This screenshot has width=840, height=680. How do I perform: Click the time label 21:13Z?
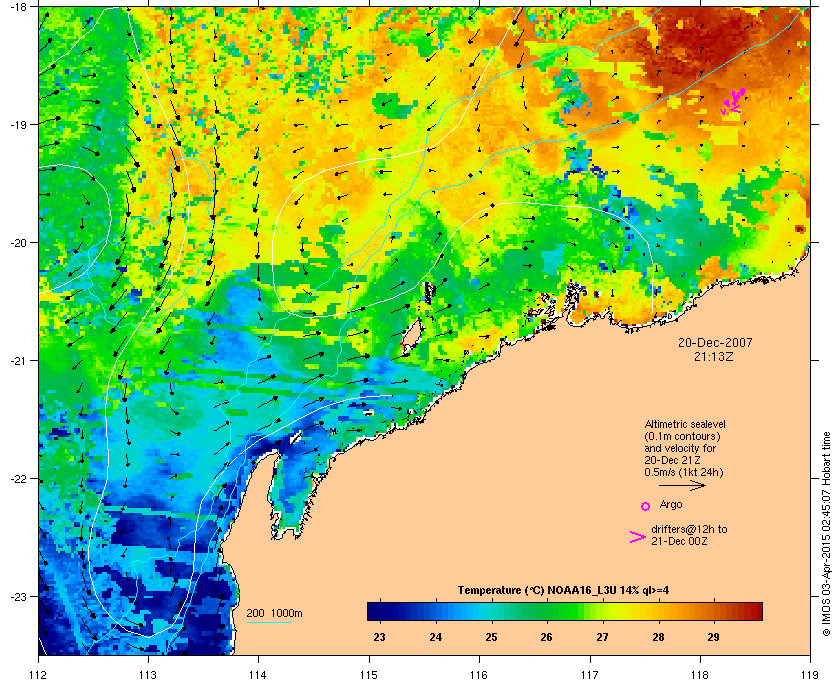tap(714, 356)
